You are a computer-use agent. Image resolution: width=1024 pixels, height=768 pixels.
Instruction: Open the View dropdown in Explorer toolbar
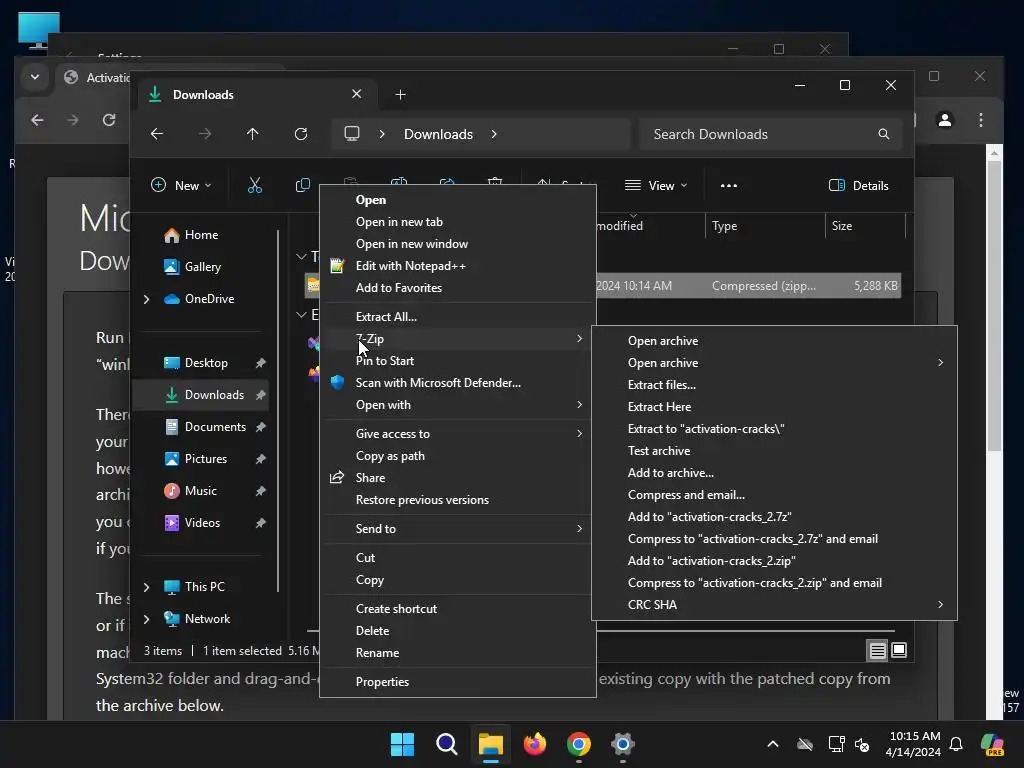[656, 185]
